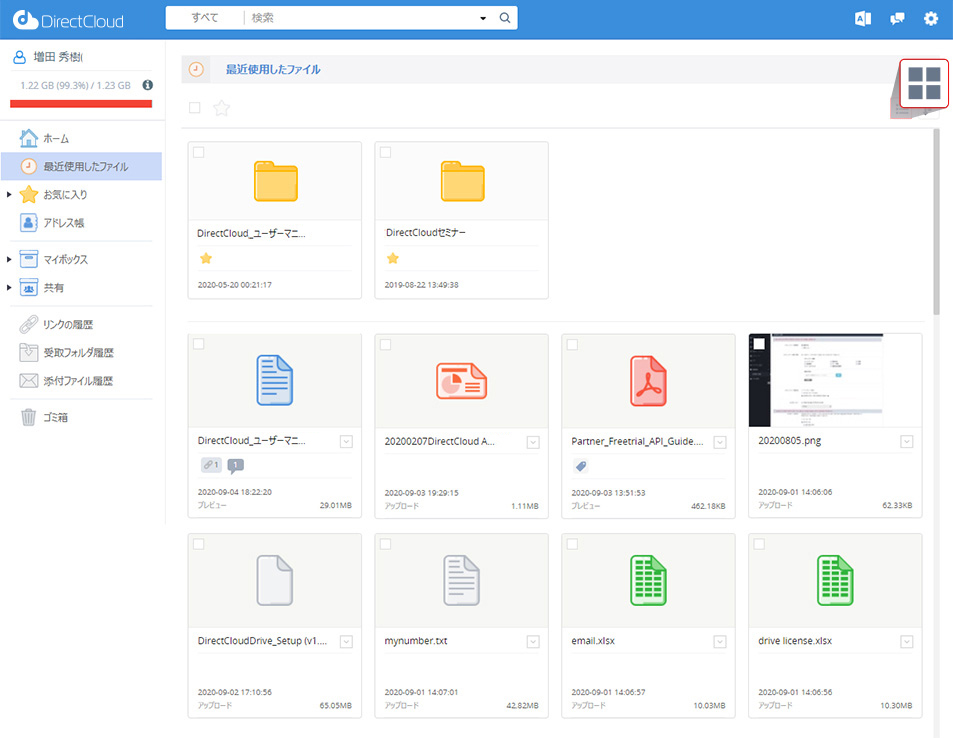Check DirectCloudDrive_Setup checkbox
The width and height of the screenshot is (953, 738).
(x=199, y=544)
